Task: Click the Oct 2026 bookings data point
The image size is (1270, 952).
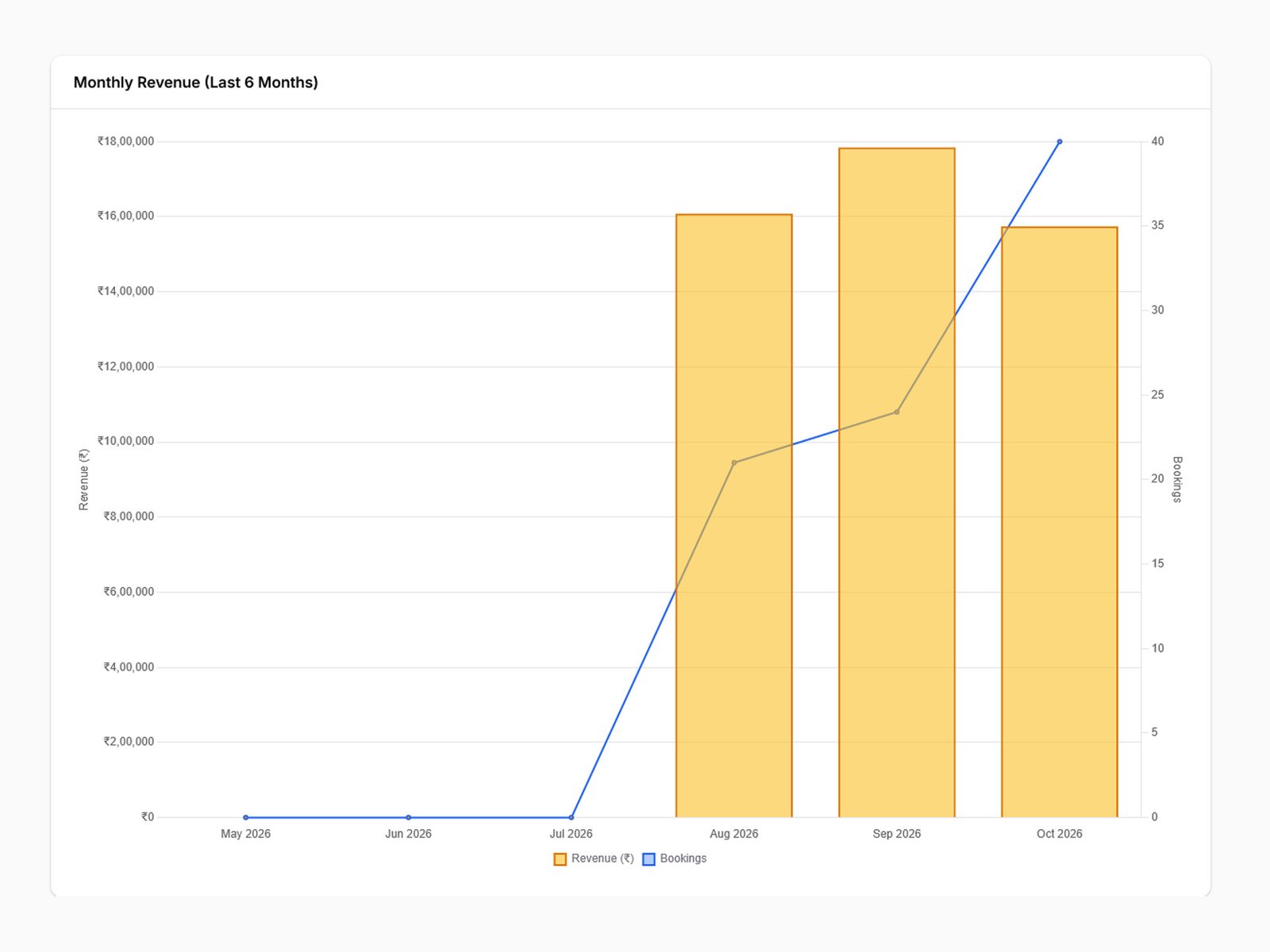Action: pyautogui.click(x=1059, y=142)
